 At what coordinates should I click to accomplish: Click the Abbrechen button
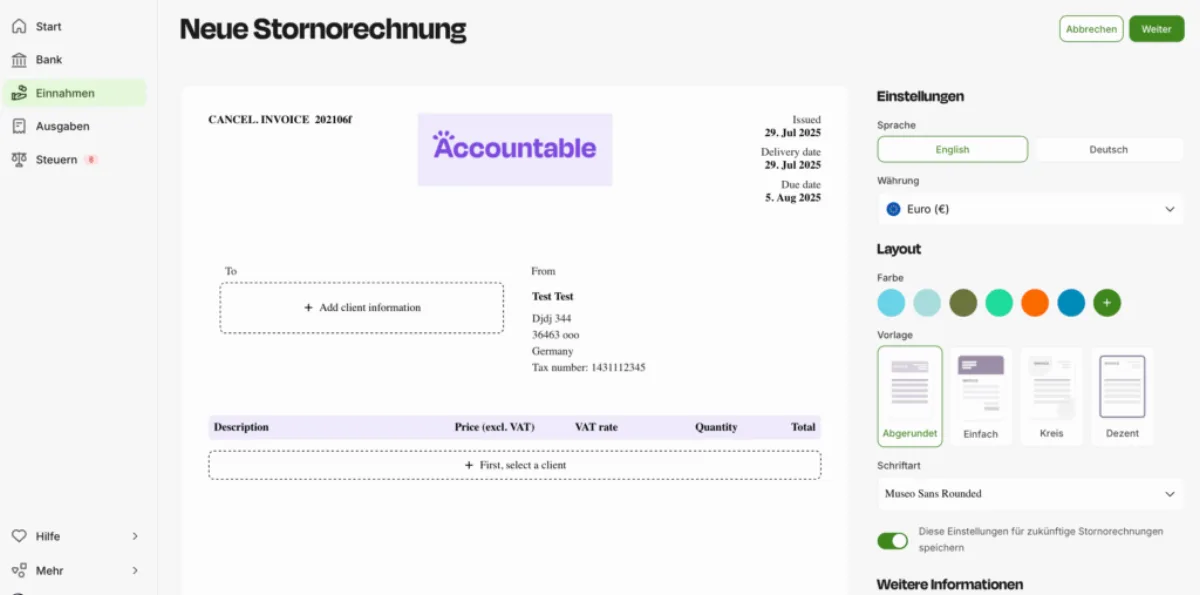point(1091,29)
